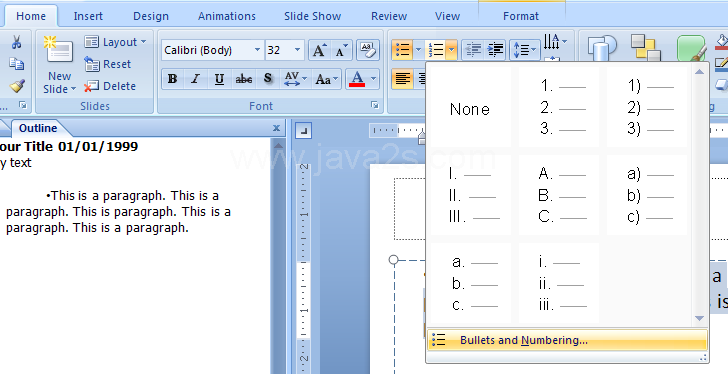Expand the font color palette arrow

(x=374, y=79)
